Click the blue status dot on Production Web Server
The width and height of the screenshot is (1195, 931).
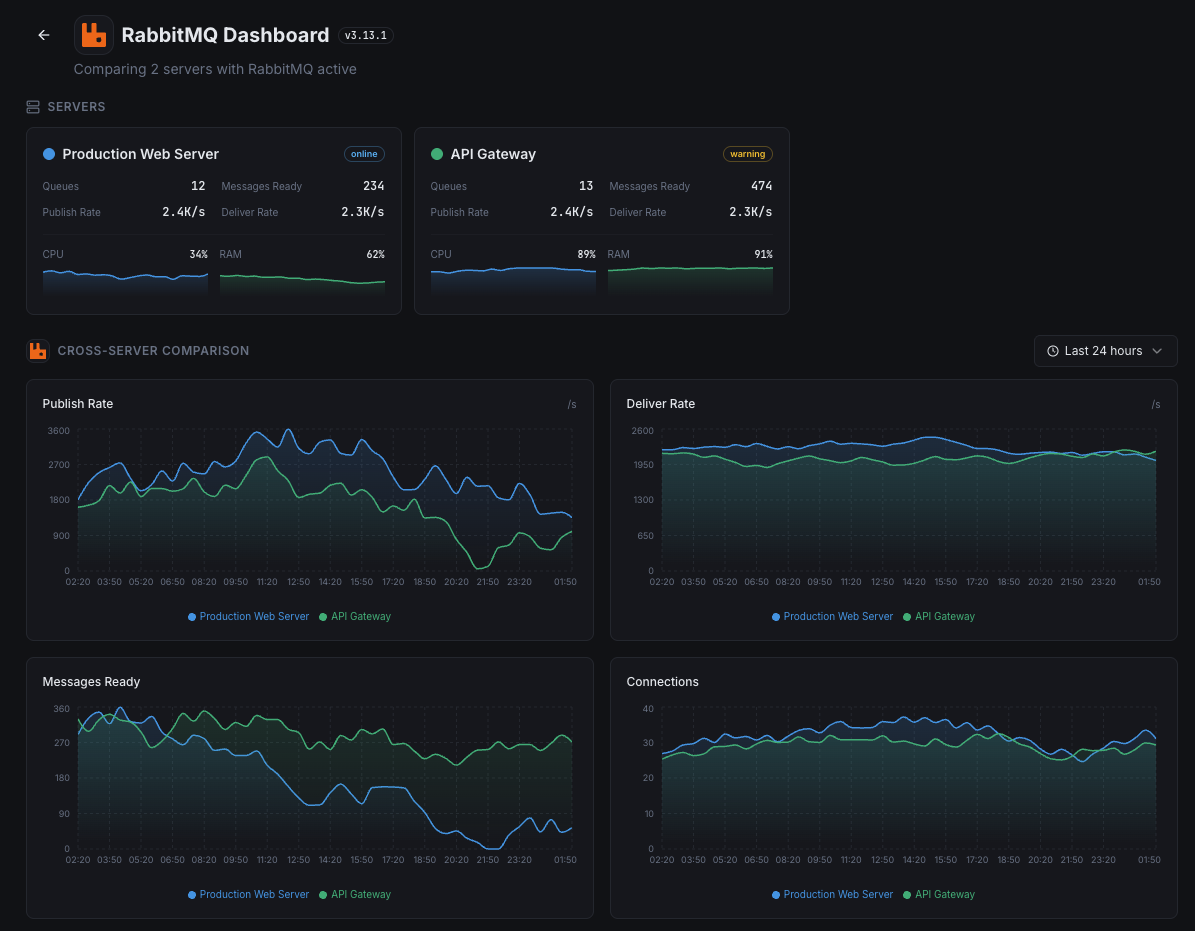(47, 153)
